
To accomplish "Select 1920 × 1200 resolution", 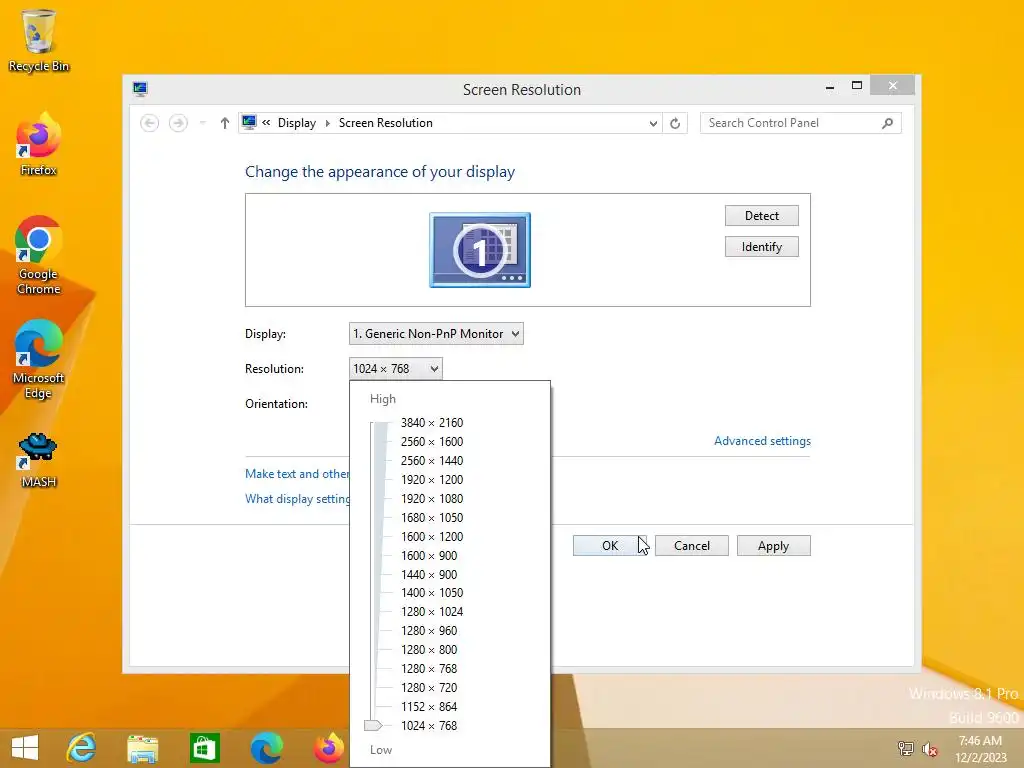I will pos(432,480).
